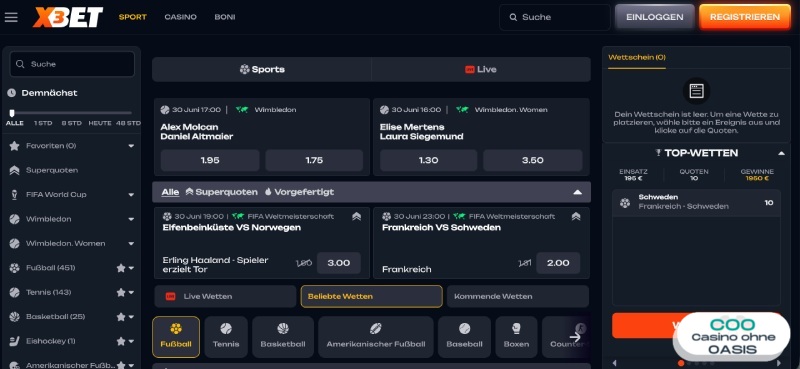
Task: Select the 1 STD time filter
Action: [x=43, y=123]
